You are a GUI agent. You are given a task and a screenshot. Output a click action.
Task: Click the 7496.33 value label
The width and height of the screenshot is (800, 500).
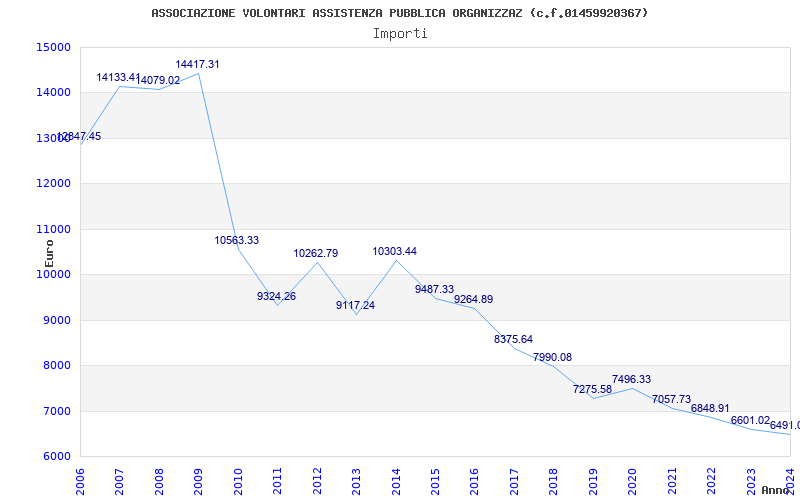click(x=632, y=380)
